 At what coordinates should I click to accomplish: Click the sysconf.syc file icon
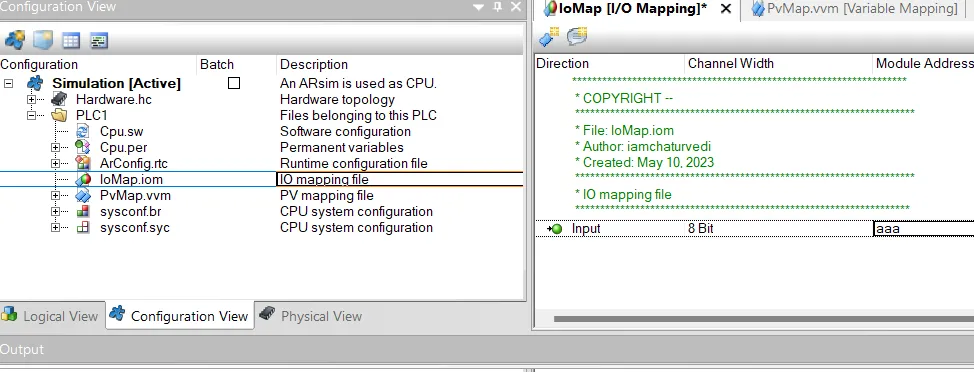(x=83, y=228)
